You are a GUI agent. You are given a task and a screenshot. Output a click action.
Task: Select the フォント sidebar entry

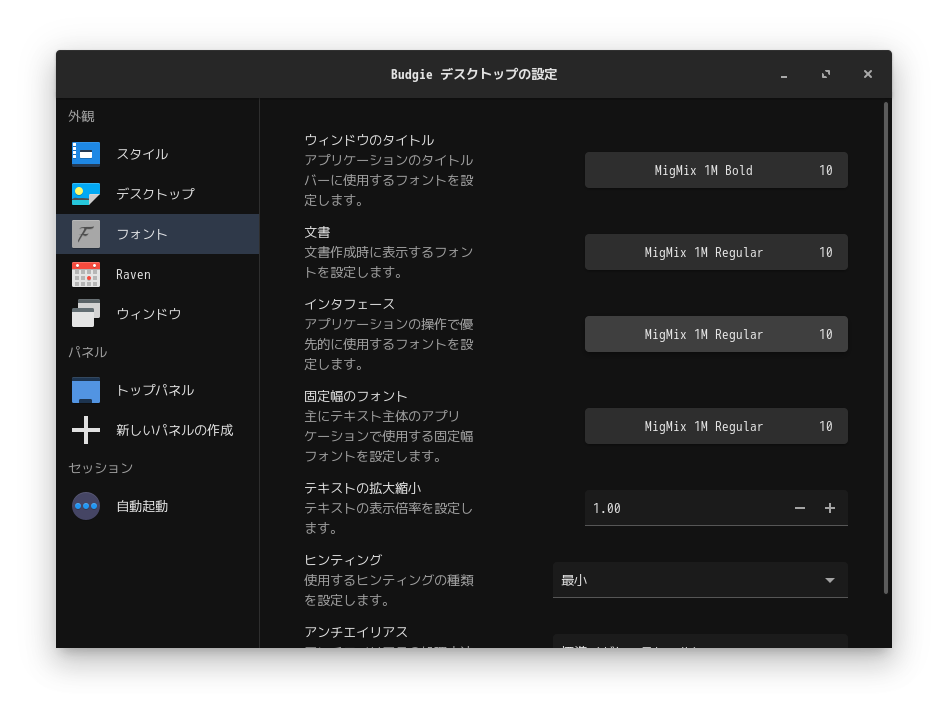(158, 234)
